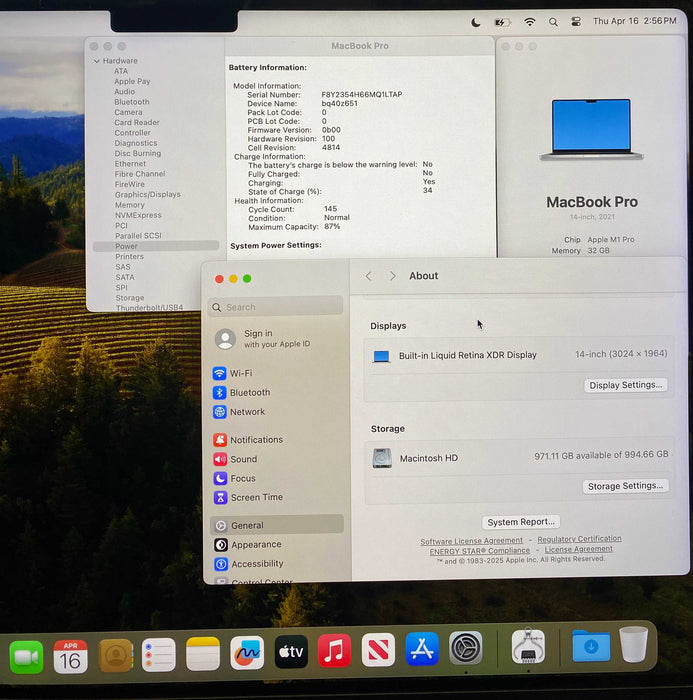Select Card Reader in System Information sidebar
The image size is (693, 700).
pyautogui.click(x=137, y=123)
